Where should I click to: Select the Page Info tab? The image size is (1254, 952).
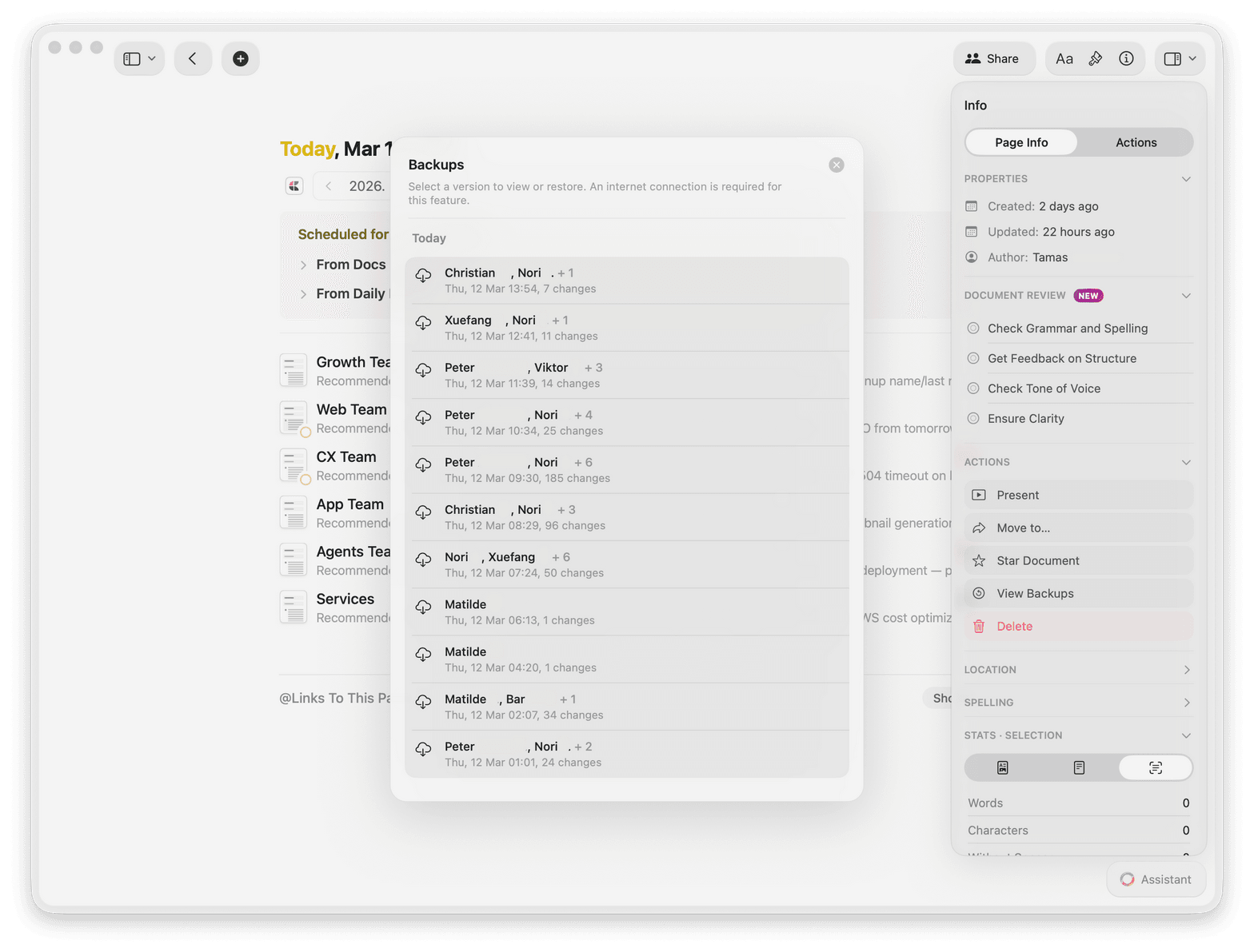point(1021,142)
